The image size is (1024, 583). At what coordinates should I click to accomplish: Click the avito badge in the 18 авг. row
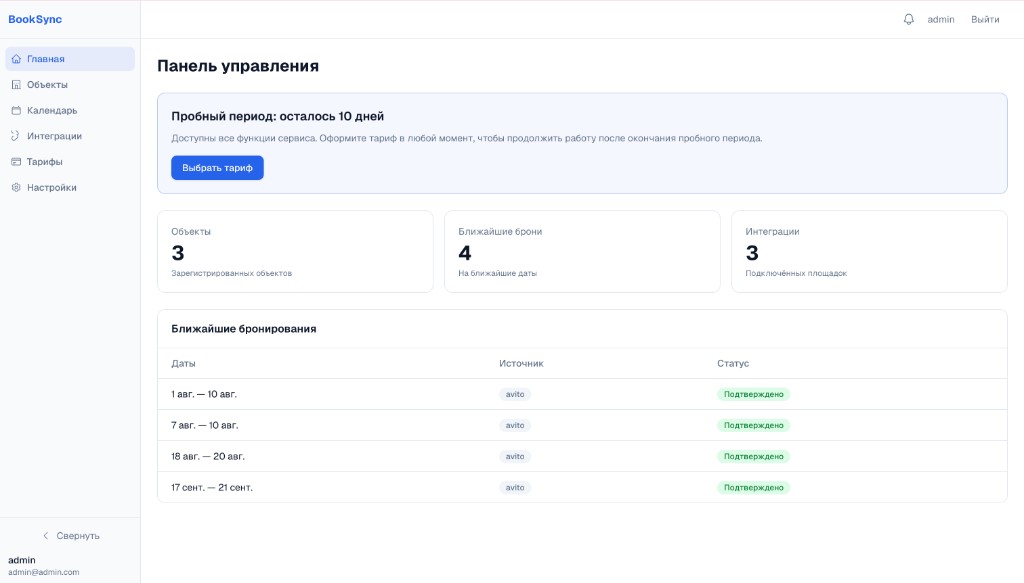[515, 456]
